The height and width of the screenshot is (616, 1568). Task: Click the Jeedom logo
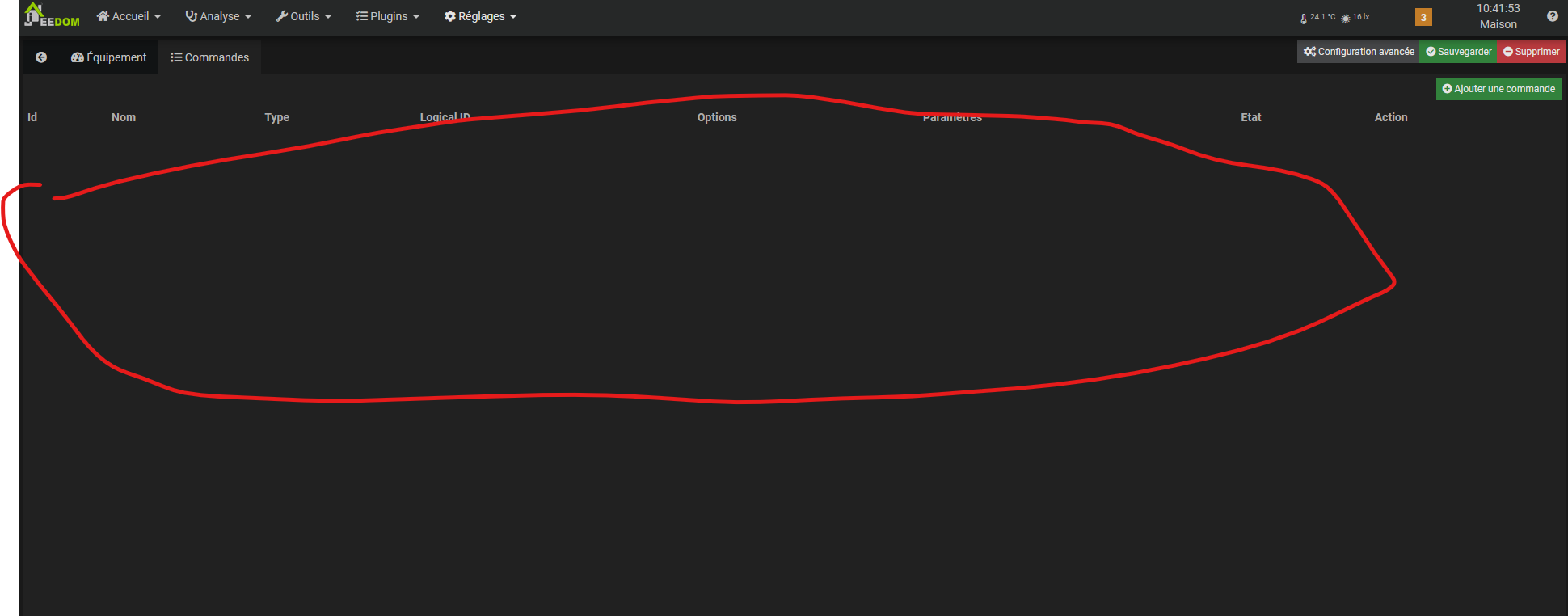[52, 15]
